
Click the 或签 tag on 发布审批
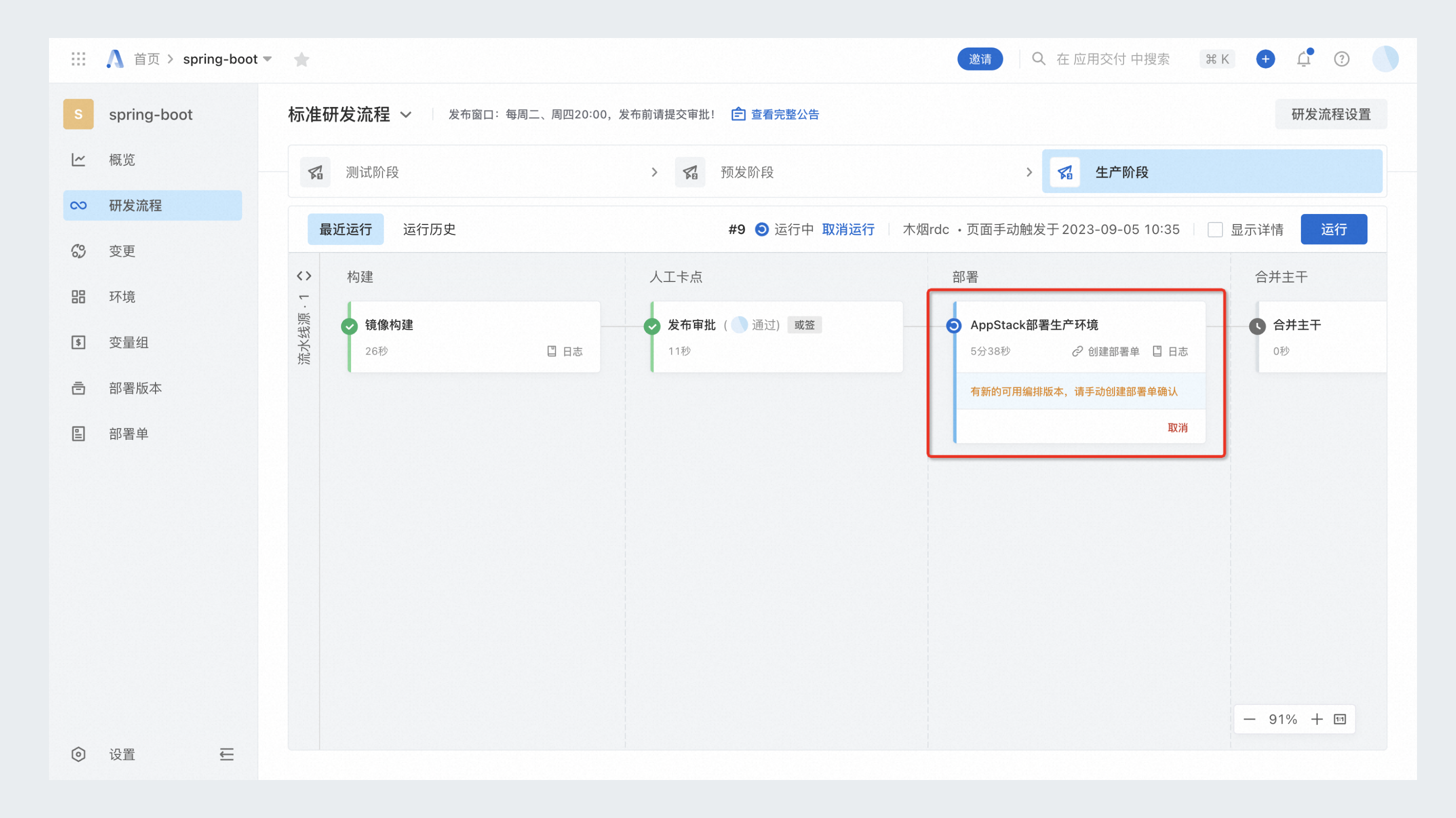point(803,324)
